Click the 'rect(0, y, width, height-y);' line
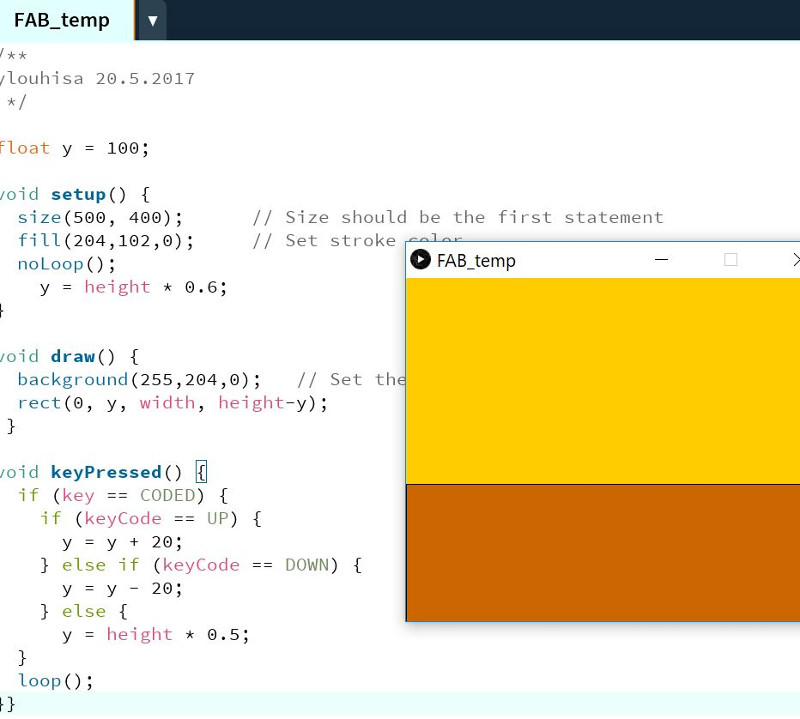Screen dimensions: 800x719 pos(172,403)
